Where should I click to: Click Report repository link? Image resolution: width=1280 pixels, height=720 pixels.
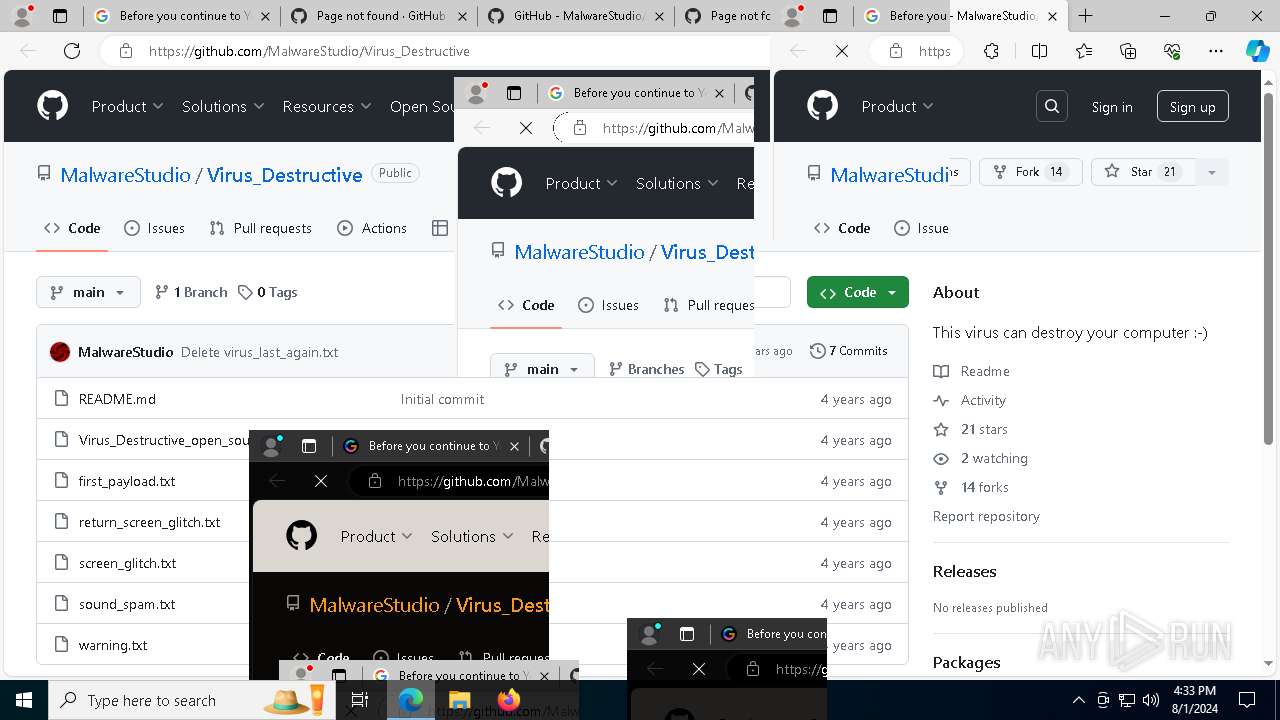[986, 516]
